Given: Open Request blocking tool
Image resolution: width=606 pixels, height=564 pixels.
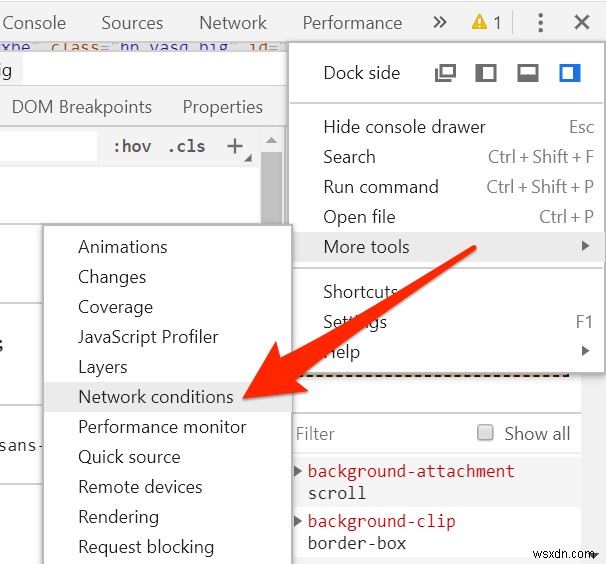Looking at the screenshot, I should pyautogui.click(x=168, y=547).
